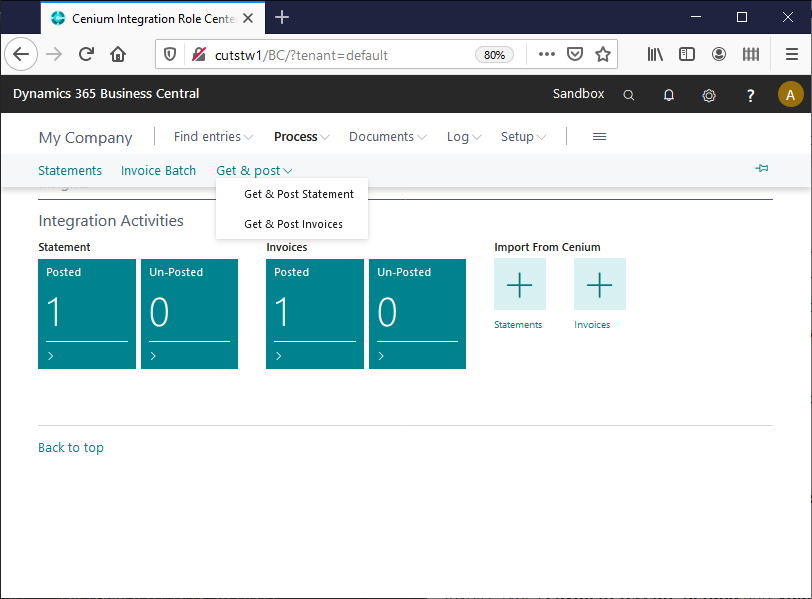Pin the action bar
812x599 pixels.
[x=761, y=168]
